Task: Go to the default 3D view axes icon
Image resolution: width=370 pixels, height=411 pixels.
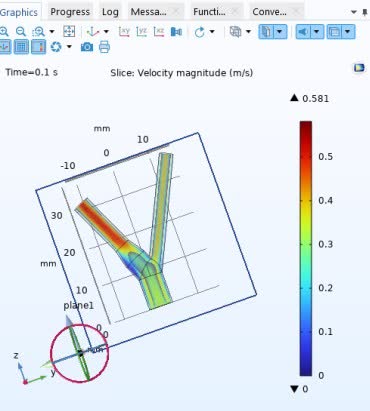Action: [92, 32]
